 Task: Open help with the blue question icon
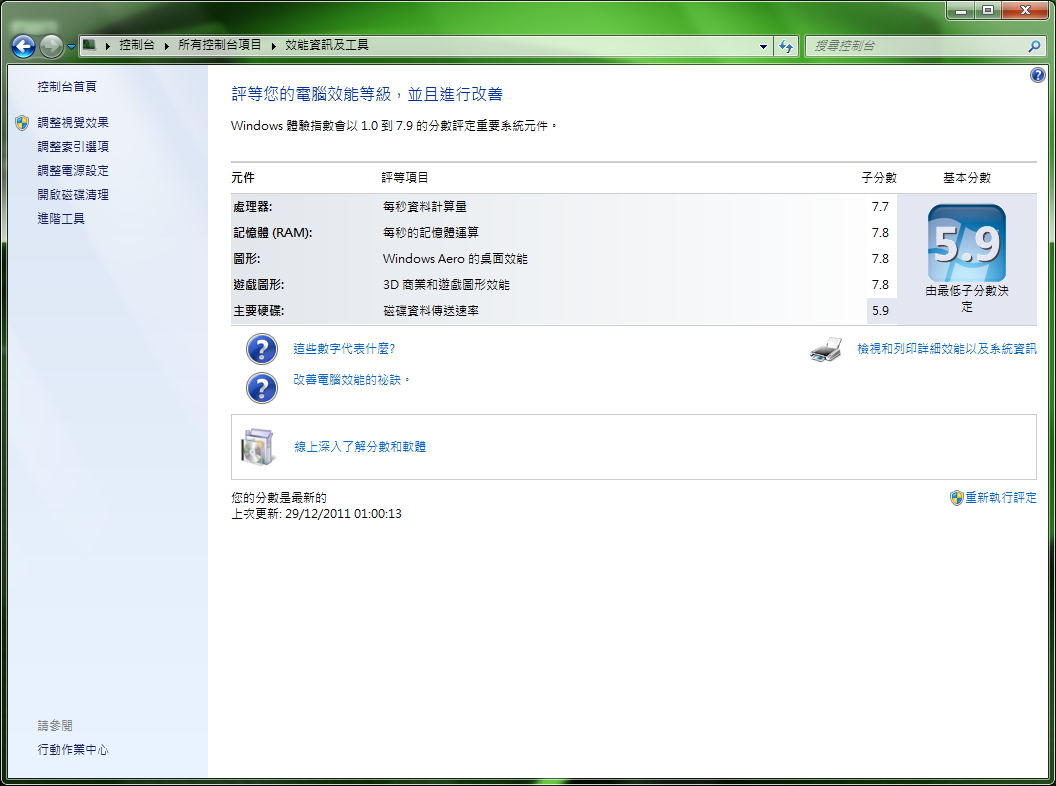[1038, 75]
